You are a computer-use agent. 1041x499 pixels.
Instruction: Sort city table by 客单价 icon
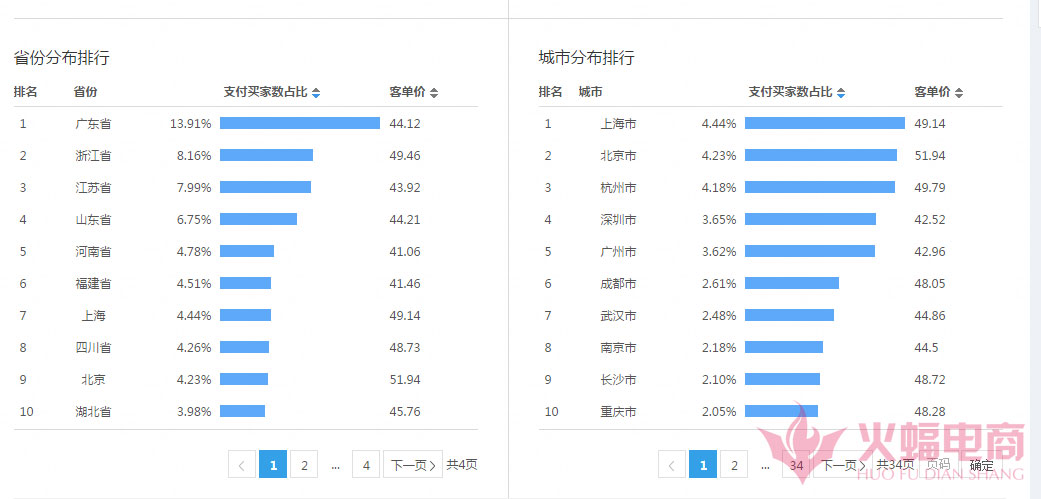(x=959, y=93)
